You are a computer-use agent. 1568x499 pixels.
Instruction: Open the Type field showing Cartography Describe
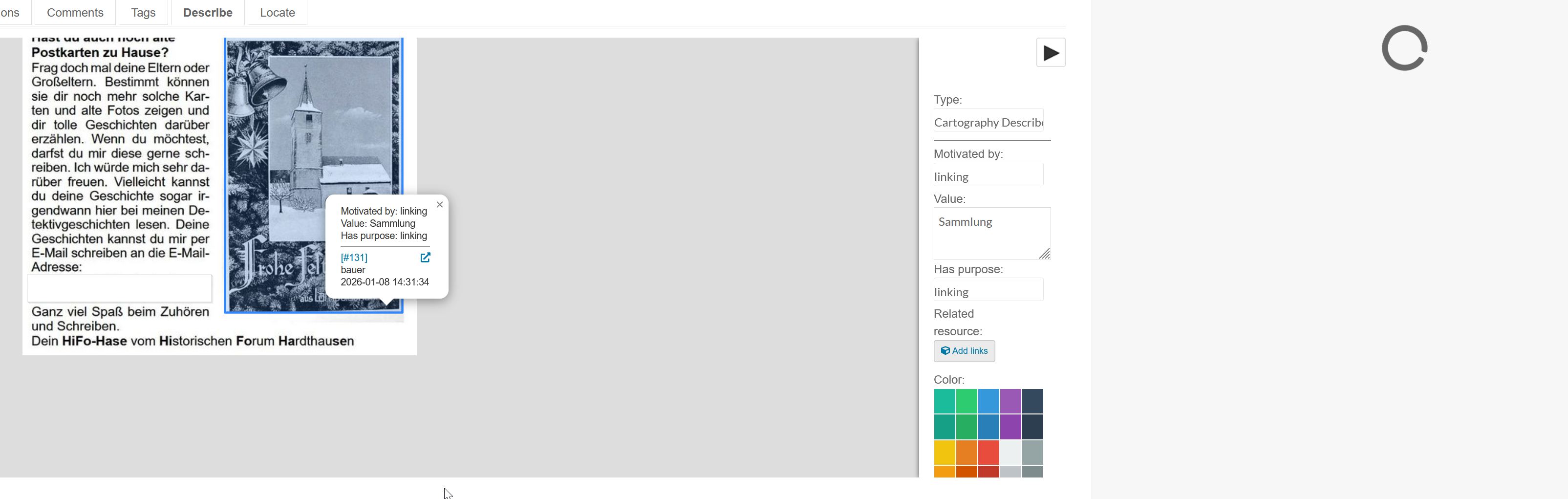tap(988, 122)
